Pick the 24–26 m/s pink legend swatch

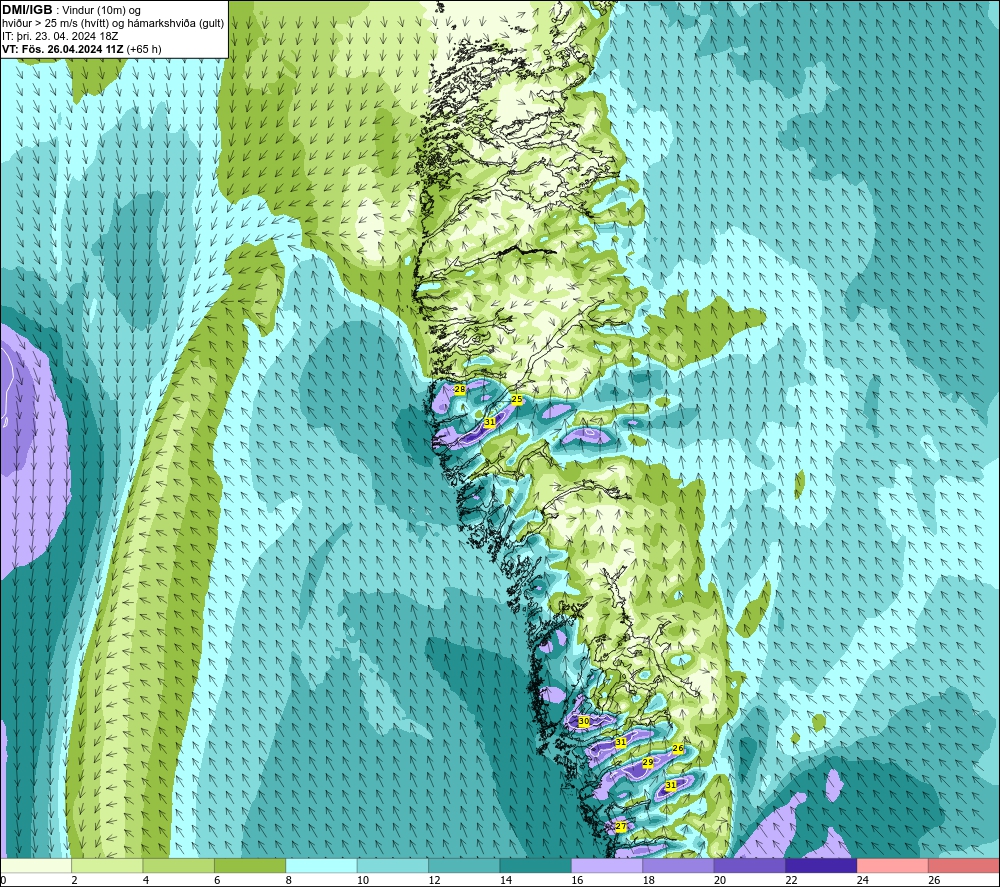coord(893,865)
